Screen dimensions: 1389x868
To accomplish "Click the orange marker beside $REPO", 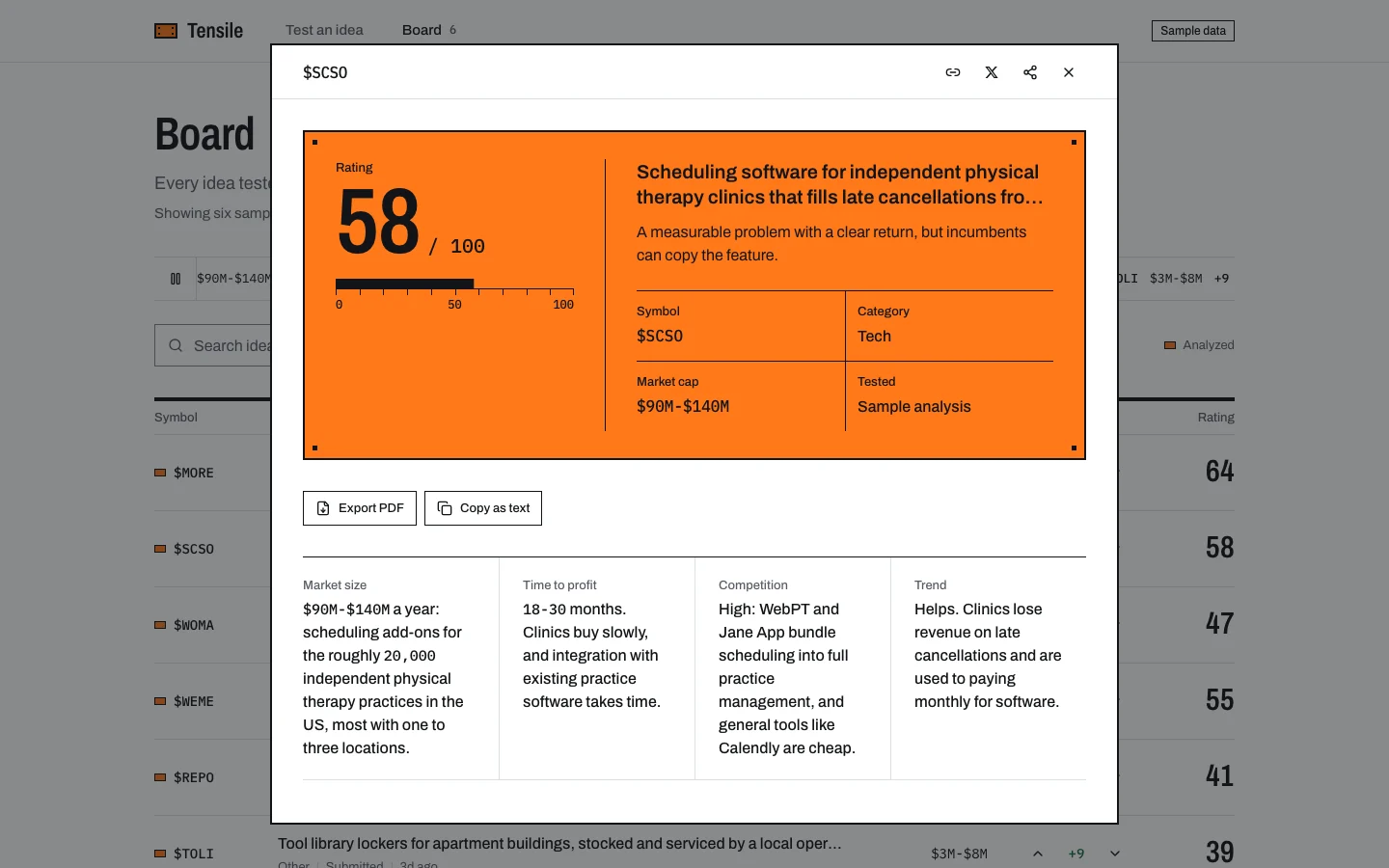I will [160, 777].
